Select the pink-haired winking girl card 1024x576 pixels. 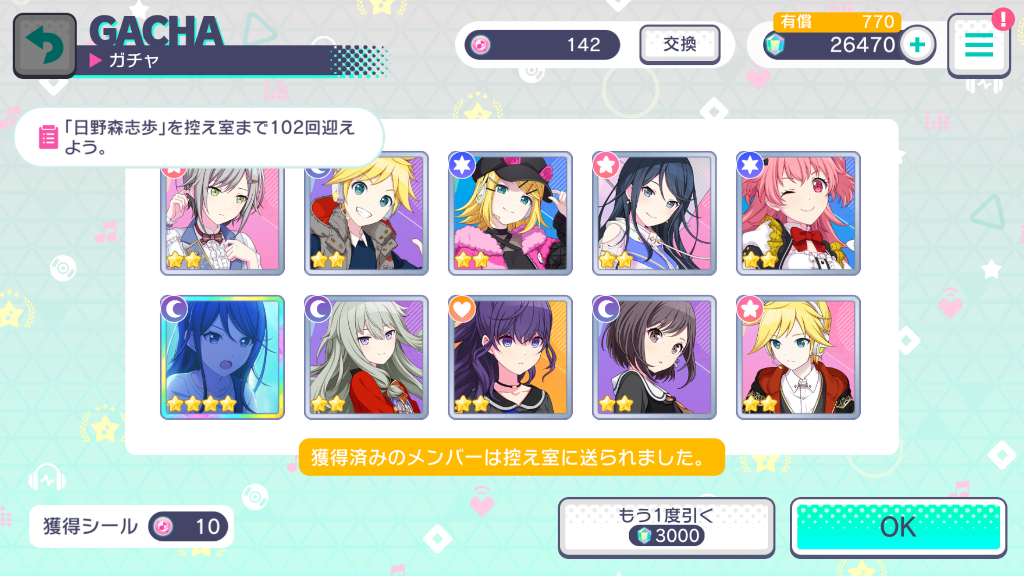pos(798,214)
